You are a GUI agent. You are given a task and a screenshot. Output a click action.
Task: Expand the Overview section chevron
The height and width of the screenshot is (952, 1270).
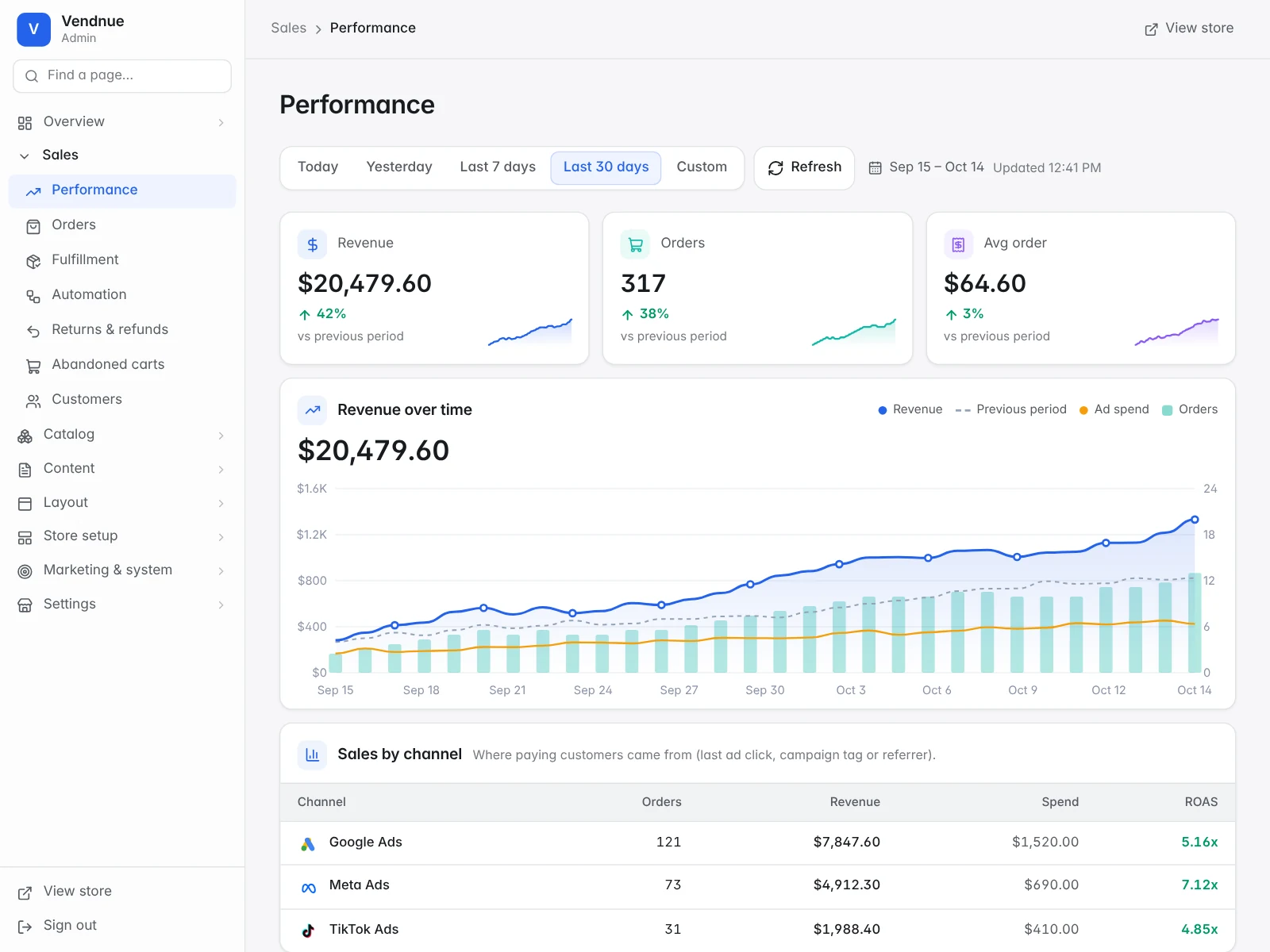click(221, 123)
